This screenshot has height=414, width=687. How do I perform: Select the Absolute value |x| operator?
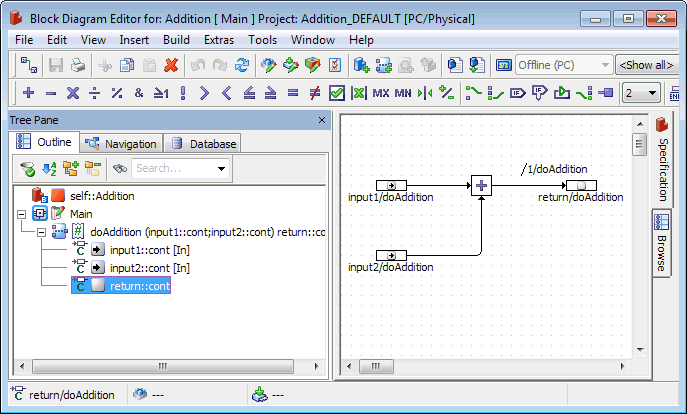tap(359, 93)
